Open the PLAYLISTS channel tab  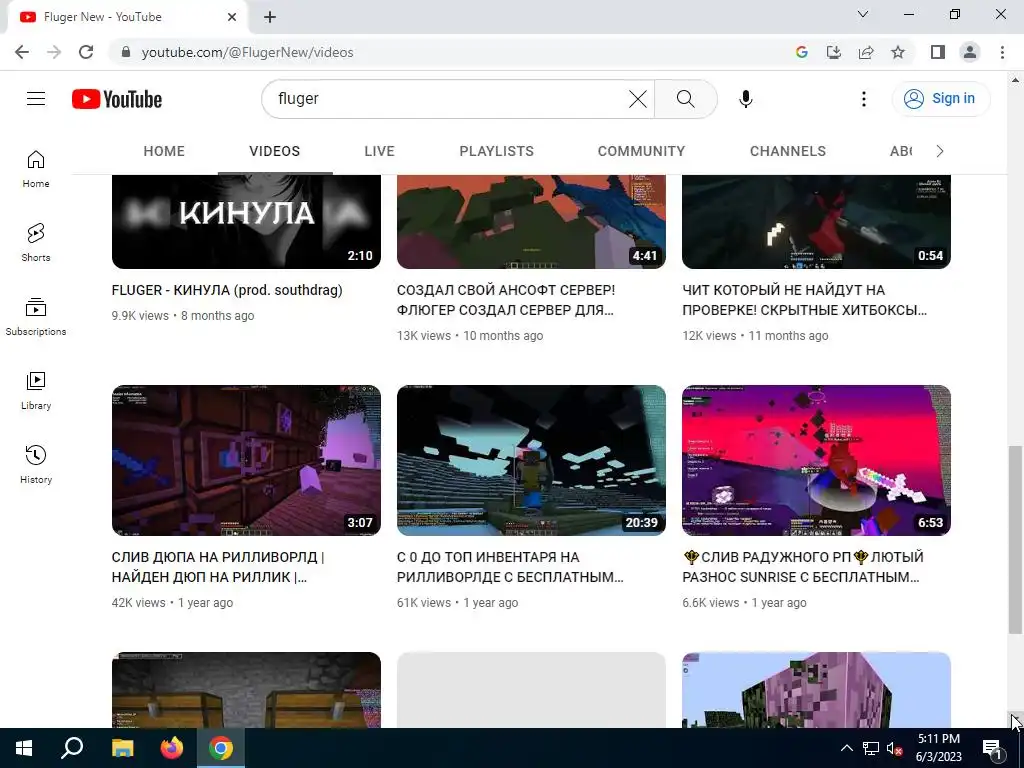pyautogui.click(x=496, y=152)
